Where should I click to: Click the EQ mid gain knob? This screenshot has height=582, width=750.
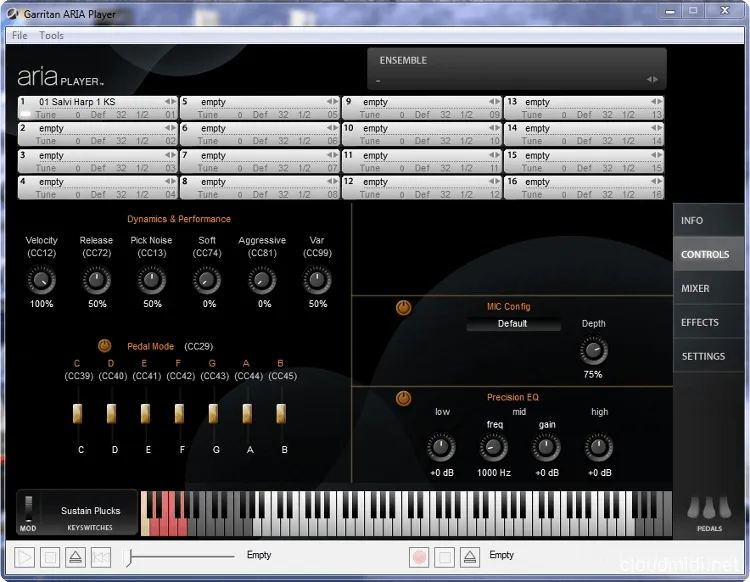pyautogui.click(x=546, y=447)
